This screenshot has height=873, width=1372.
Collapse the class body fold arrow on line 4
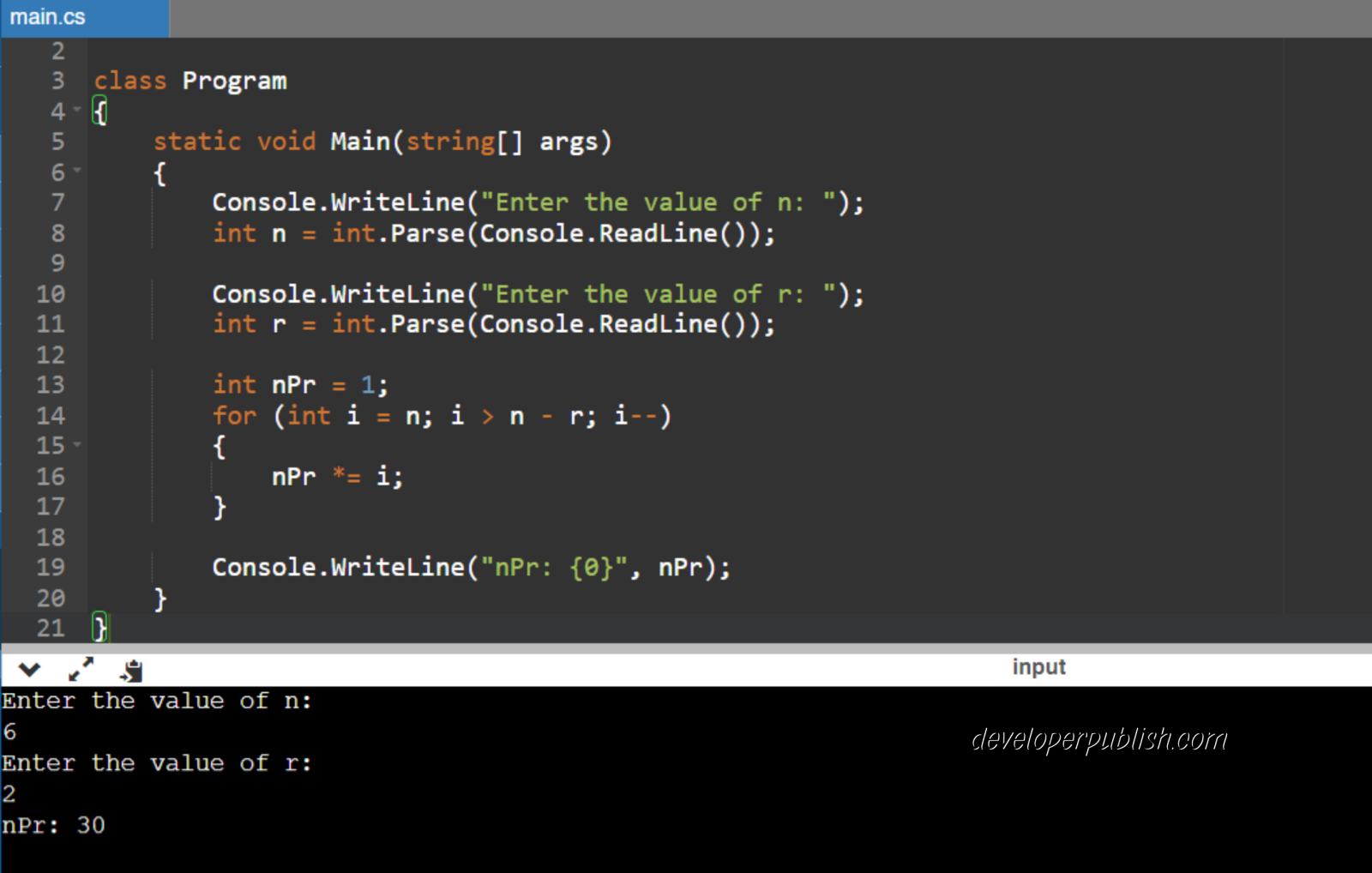click(x=75, y=111)
